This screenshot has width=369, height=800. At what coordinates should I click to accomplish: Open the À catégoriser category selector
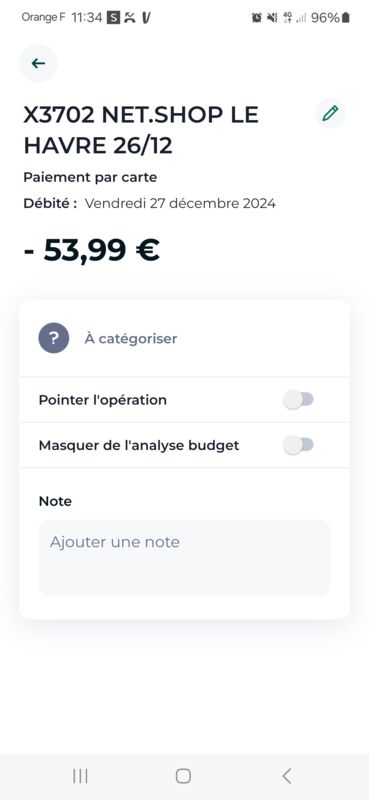coord(184,338)
